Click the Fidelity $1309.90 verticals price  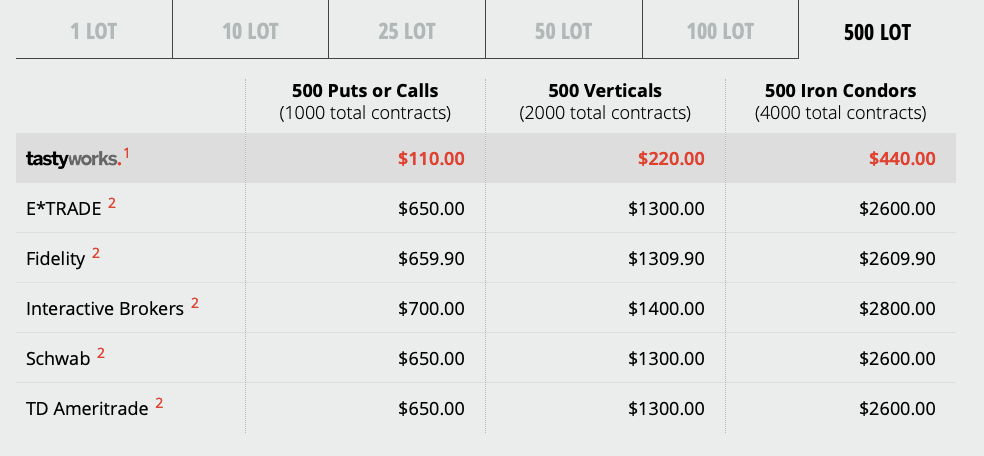coord(666,258)
